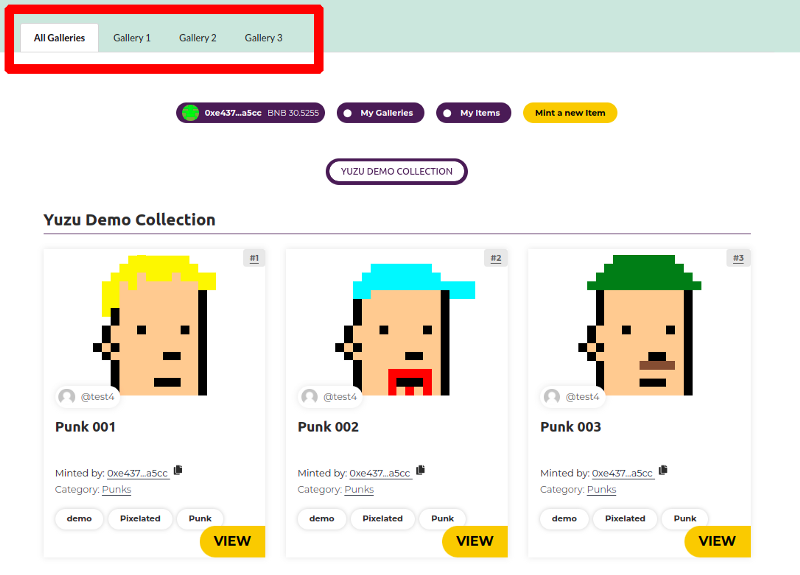
Task: Click VIEW on the Punk 001 card
Action: (233, 541)
